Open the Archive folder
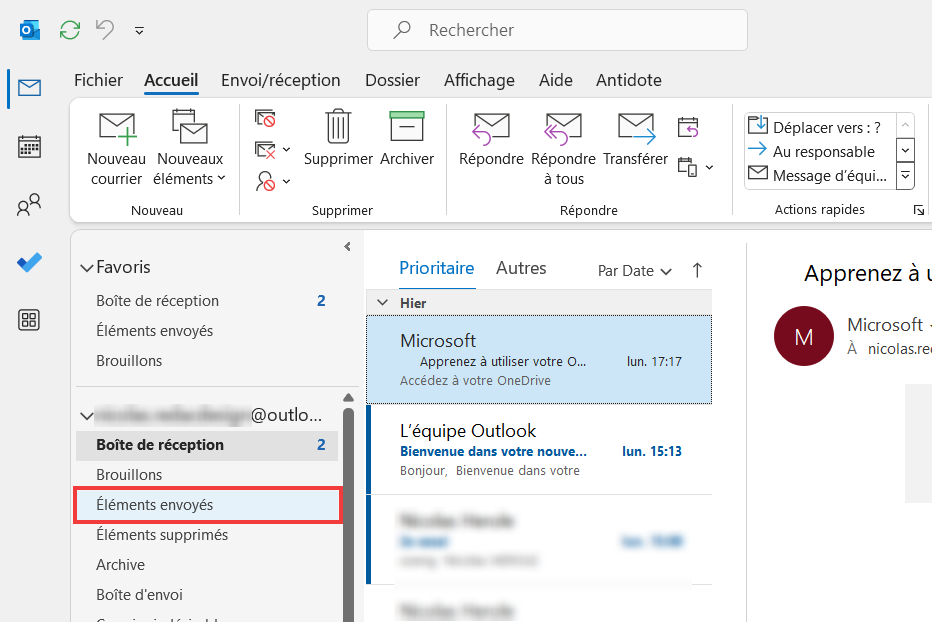The height and width of the screenshot is (622, 932). click(x=206, y=565)
